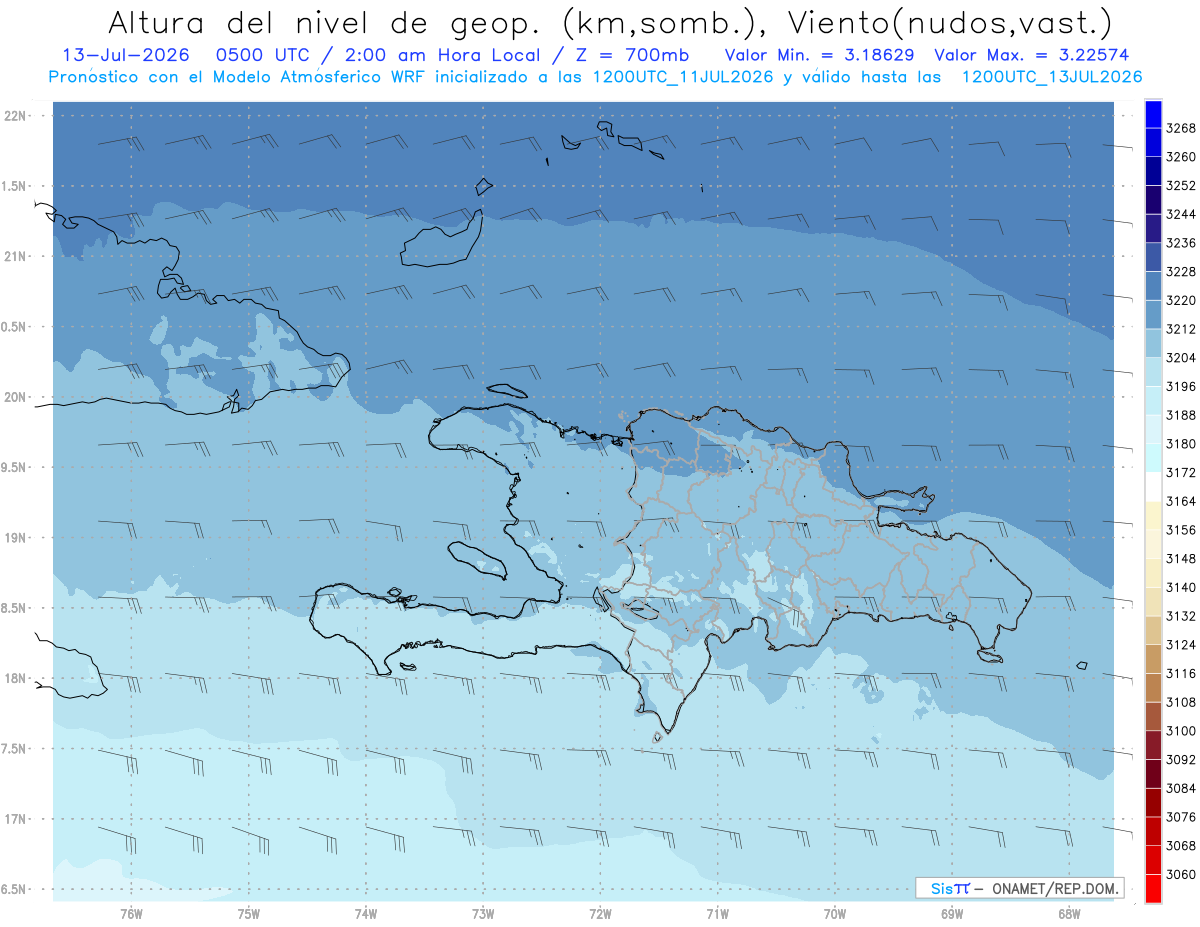Click the colorbar value "3220"
Screen dimensions: 1200x927
pos(1181,301)
